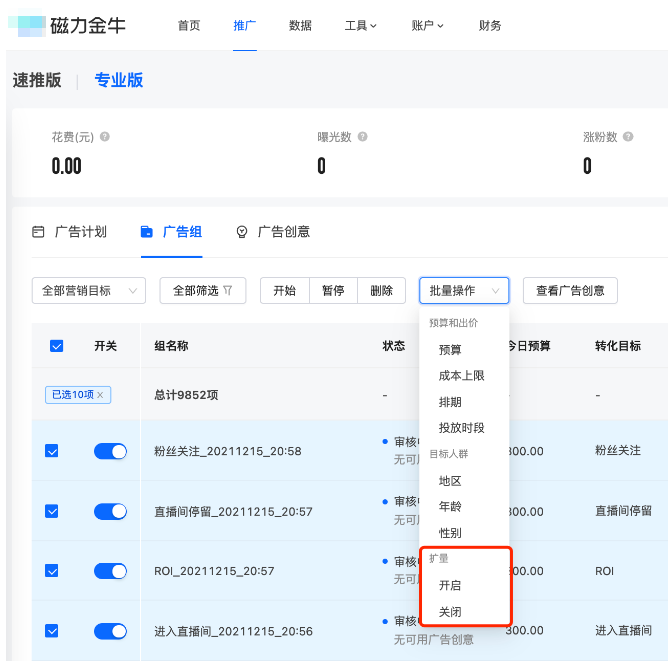Open the 全部营销目标 dropdown

tap(89, 291)
